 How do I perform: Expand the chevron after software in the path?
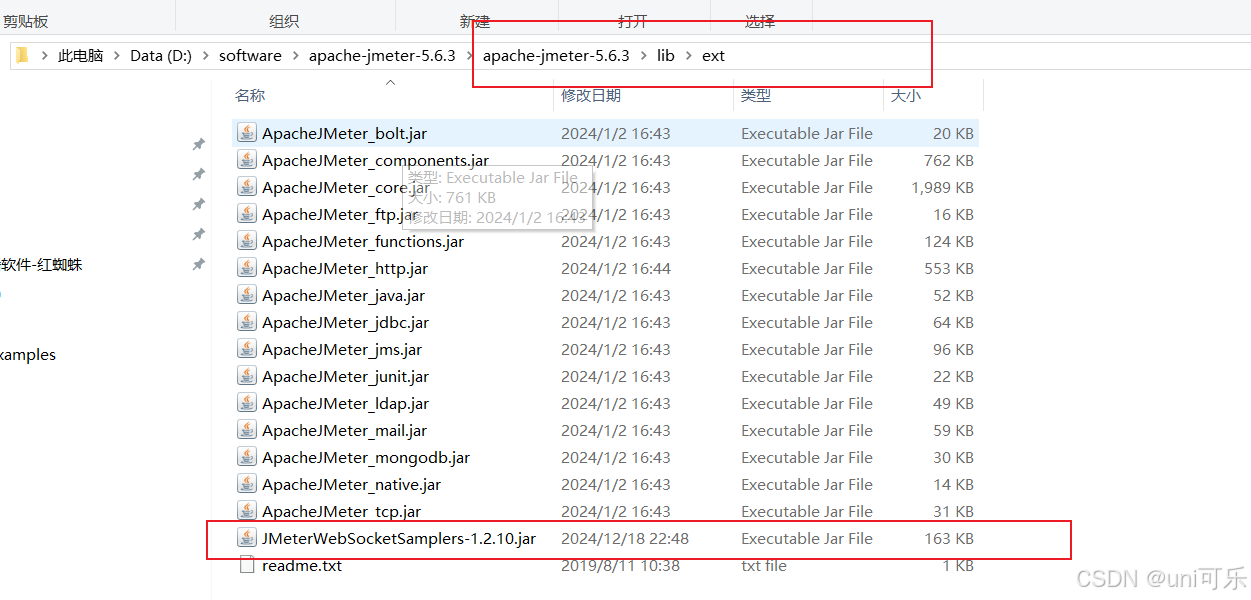[295, 56]
